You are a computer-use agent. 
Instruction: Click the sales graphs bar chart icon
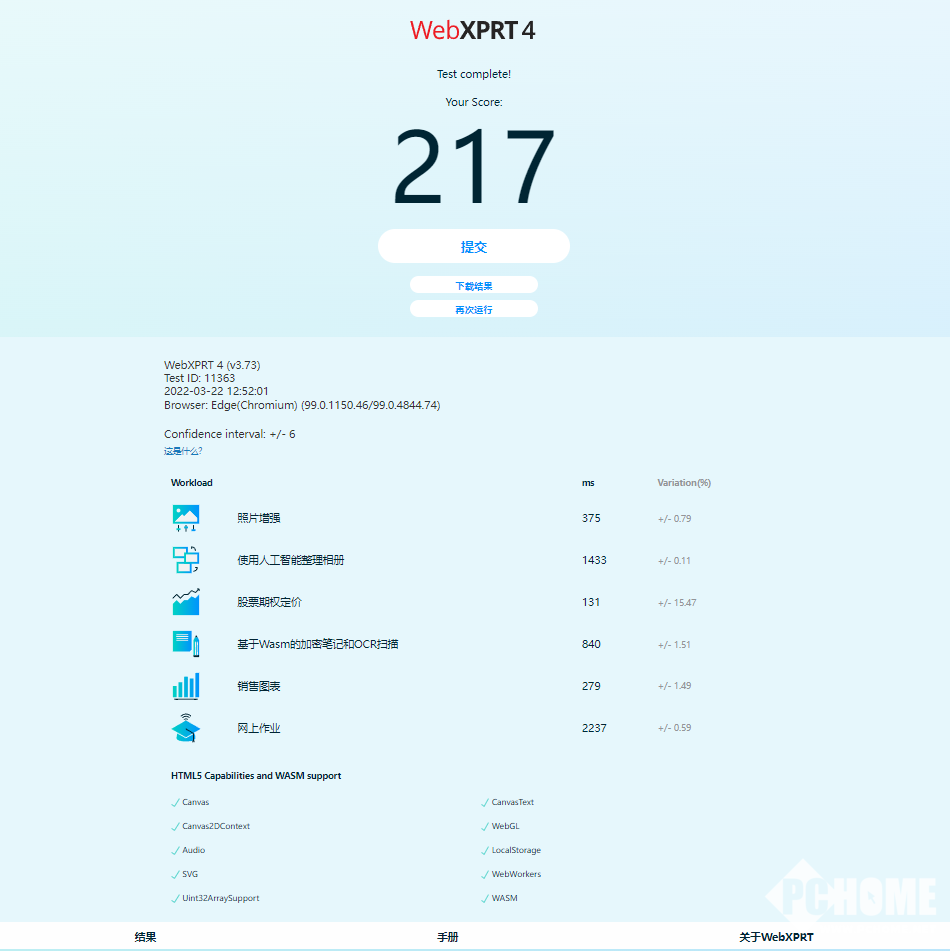click(x=186, y=686)
